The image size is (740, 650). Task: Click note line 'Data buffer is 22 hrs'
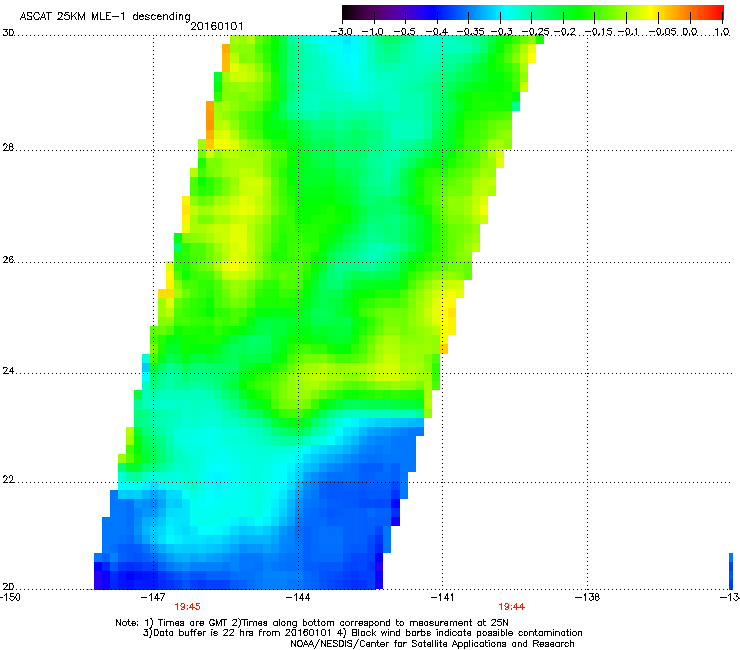tap(362, 633)
